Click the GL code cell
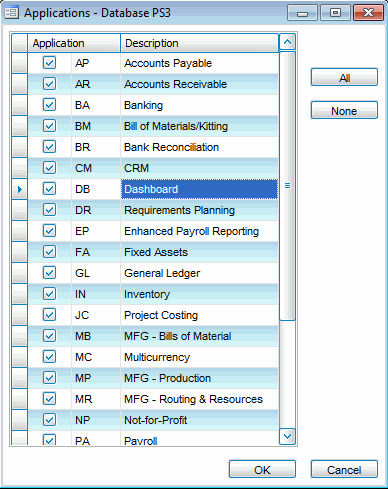 (96, 273)
